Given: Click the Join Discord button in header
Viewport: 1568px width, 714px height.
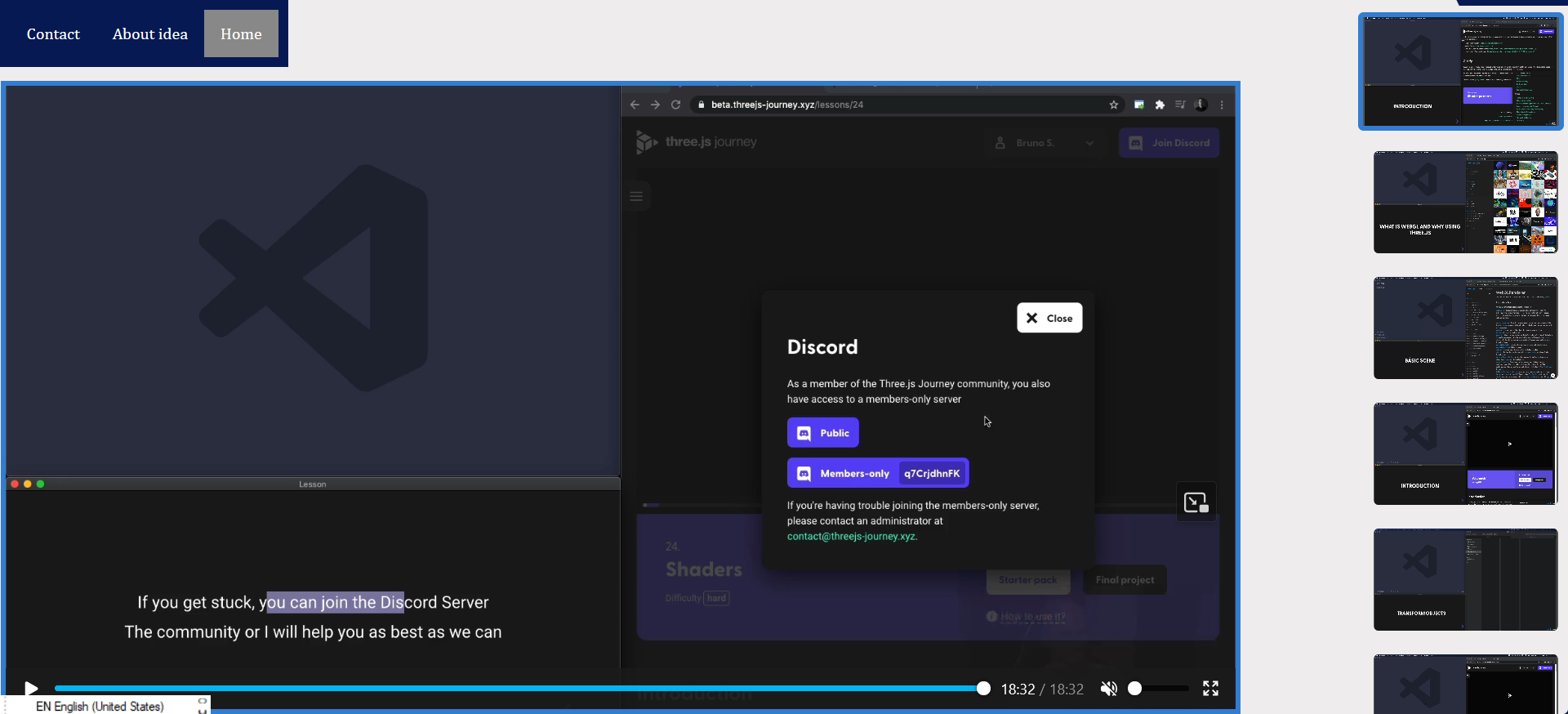Looking at the screenshot, I should click(x=1169, y=143).
